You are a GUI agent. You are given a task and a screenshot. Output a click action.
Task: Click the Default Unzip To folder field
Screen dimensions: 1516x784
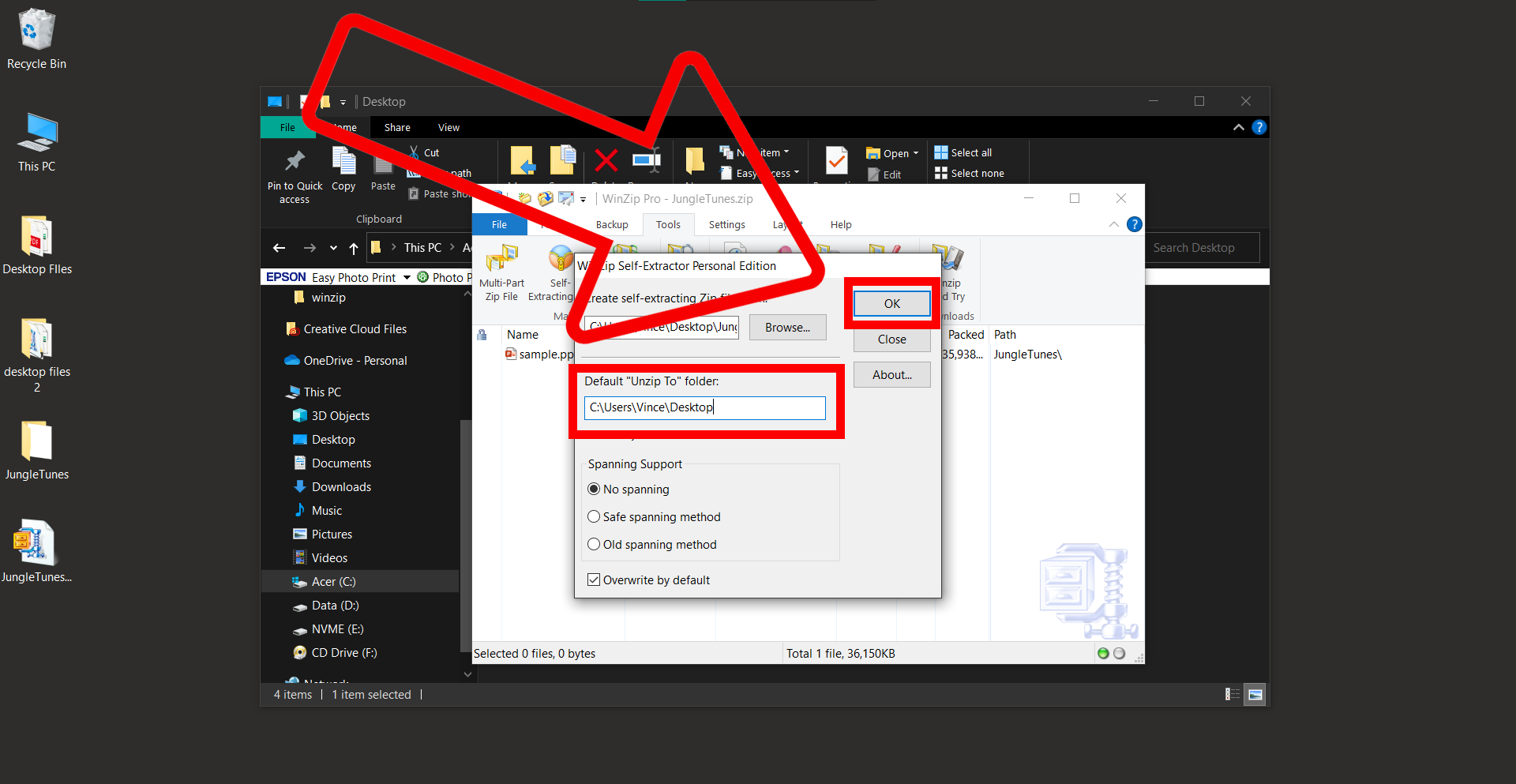click(x=705, y=407)
